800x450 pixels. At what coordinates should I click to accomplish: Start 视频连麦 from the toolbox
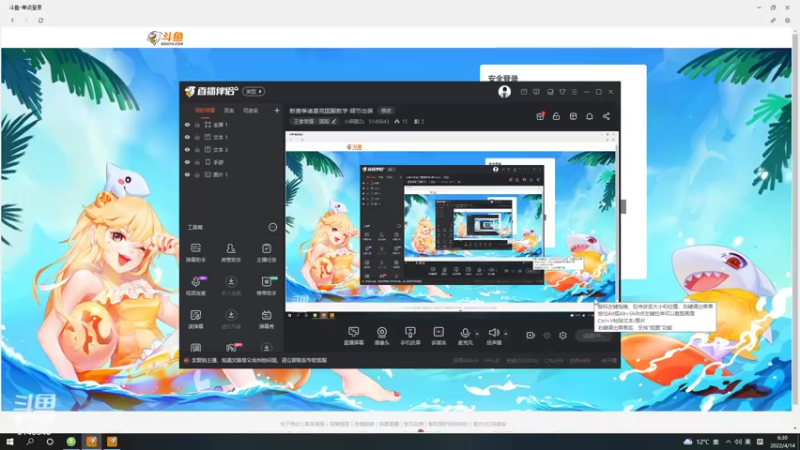pyautogui.click(x=196, y=286)
